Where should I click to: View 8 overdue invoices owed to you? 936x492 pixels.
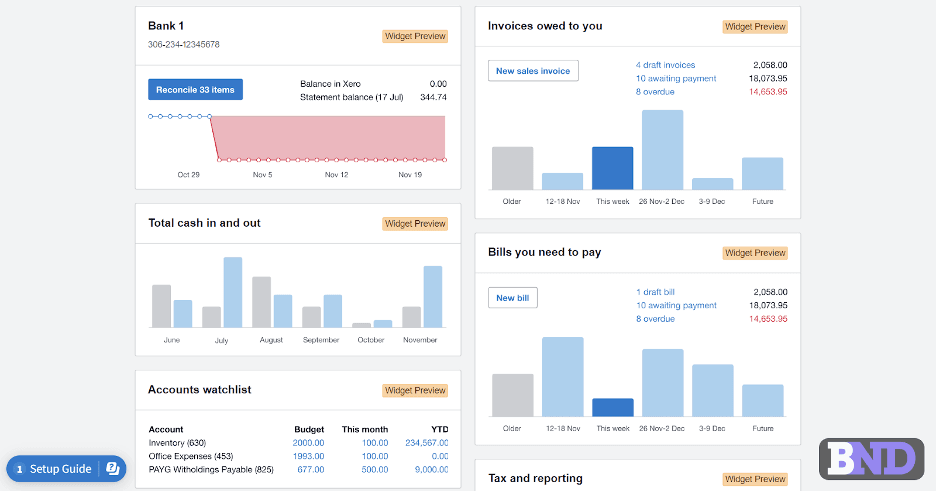coord(655,92)
